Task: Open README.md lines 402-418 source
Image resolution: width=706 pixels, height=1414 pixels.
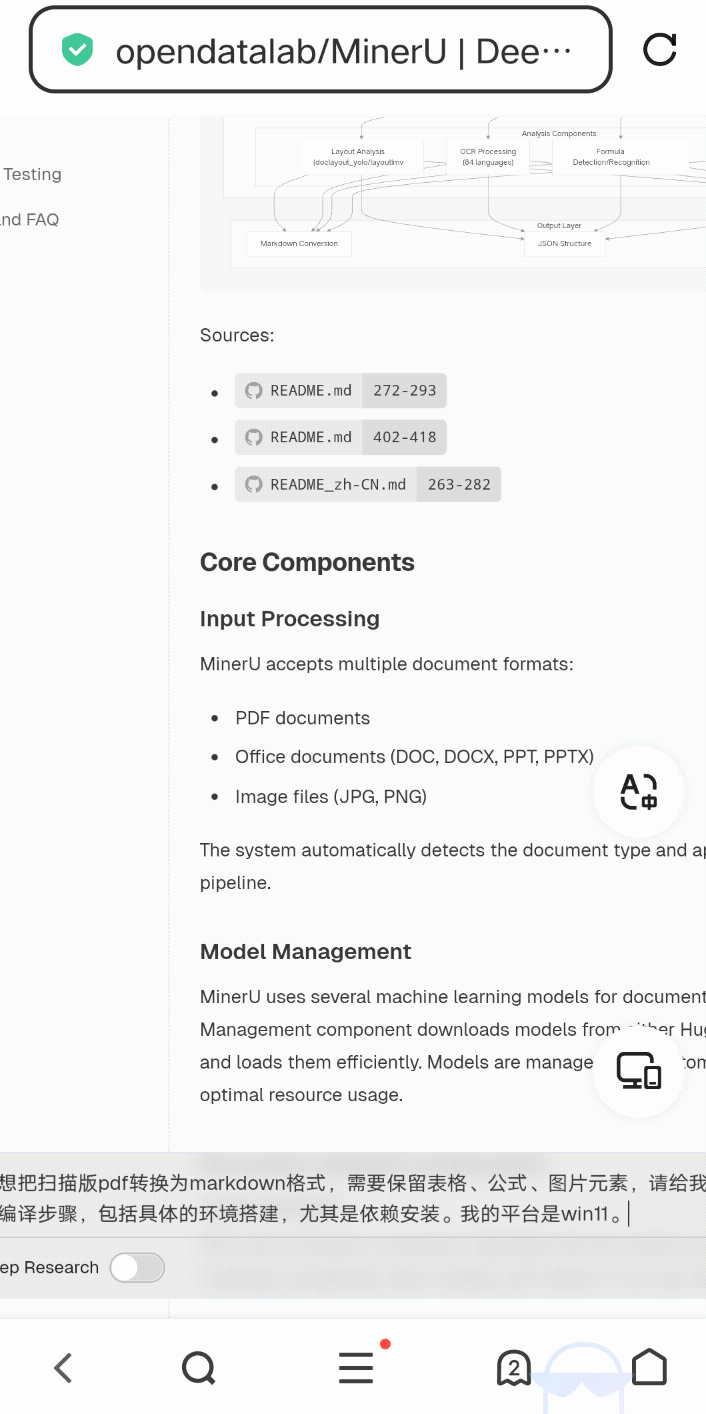Action: tap(340, 437)
